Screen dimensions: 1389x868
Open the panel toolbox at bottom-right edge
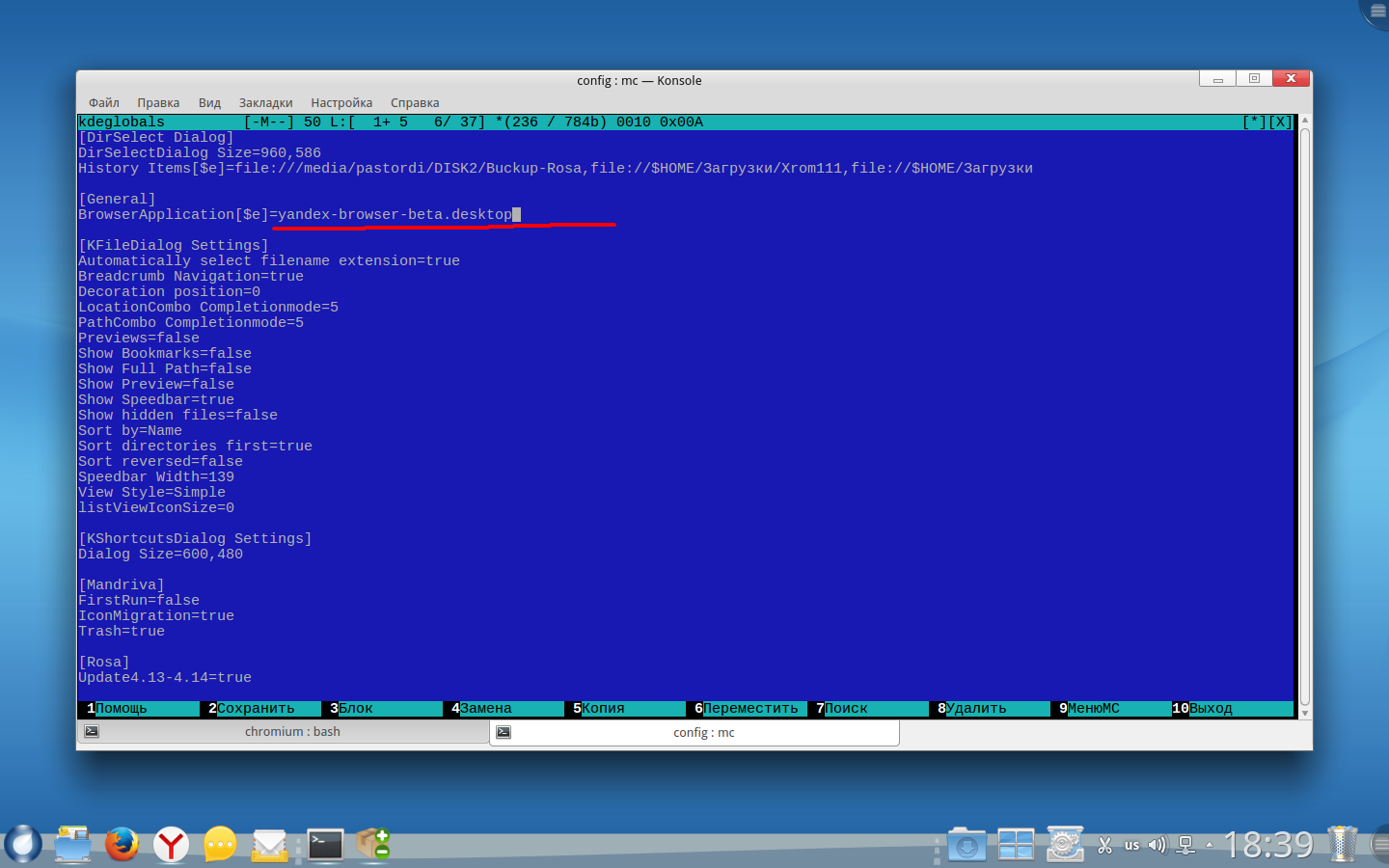[x=1380, y=845]
